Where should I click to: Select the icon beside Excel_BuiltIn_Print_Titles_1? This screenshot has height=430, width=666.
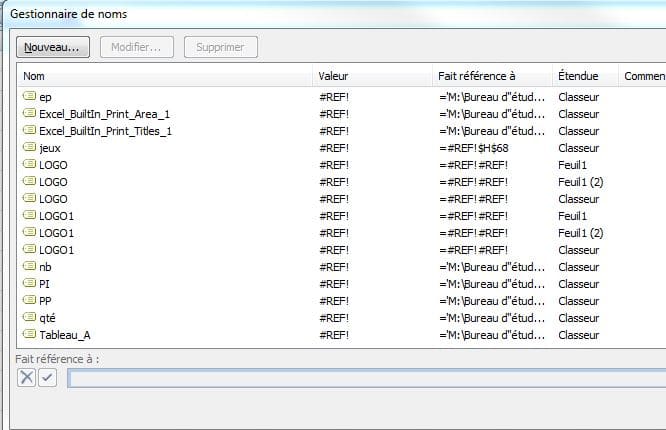click(x=29, y=130)
